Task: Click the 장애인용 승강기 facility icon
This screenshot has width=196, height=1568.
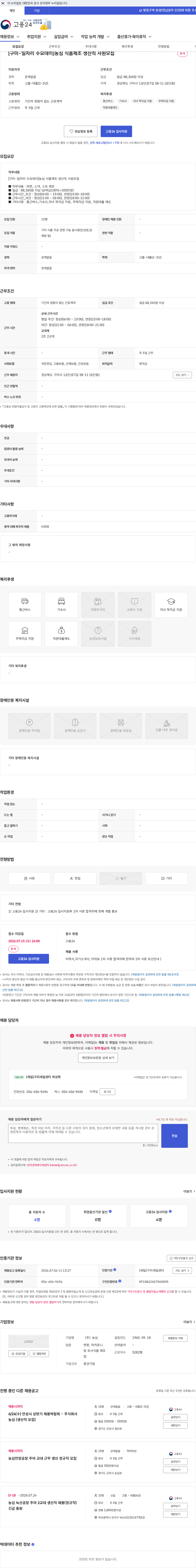Action: tap(75, 726)
